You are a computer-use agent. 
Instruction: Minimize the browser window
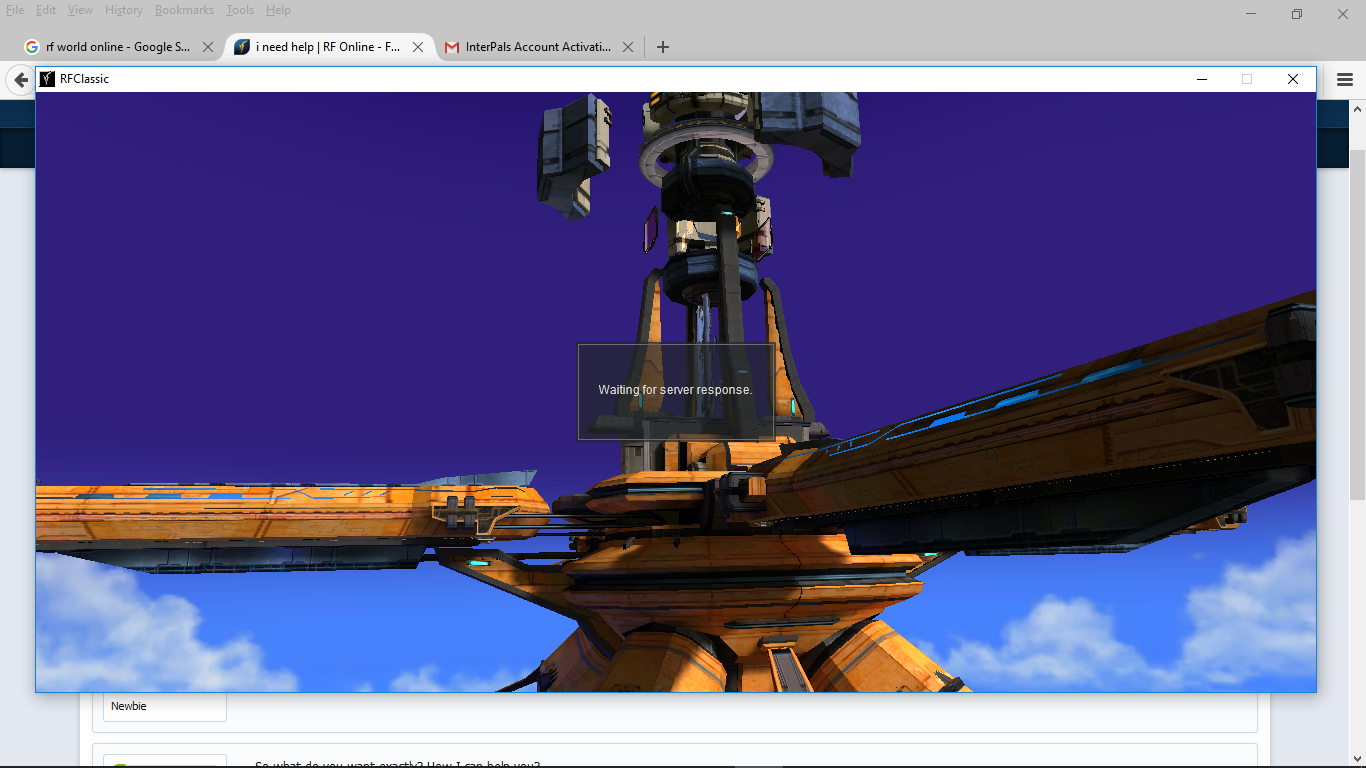coord(1251,14)
